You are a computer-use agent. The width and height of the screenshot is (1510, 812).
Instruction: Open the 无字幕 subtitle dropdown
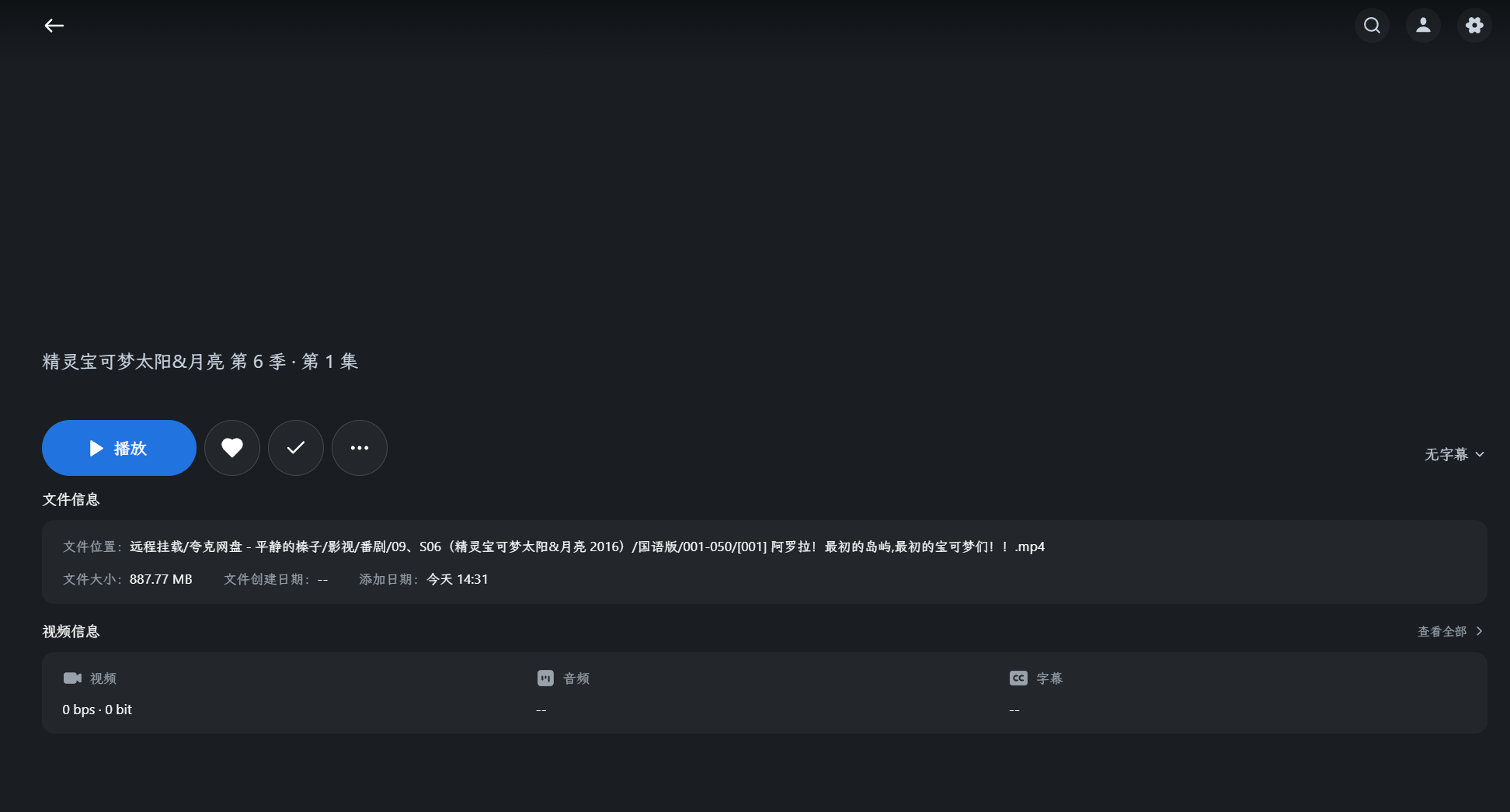click(1446, 454)
